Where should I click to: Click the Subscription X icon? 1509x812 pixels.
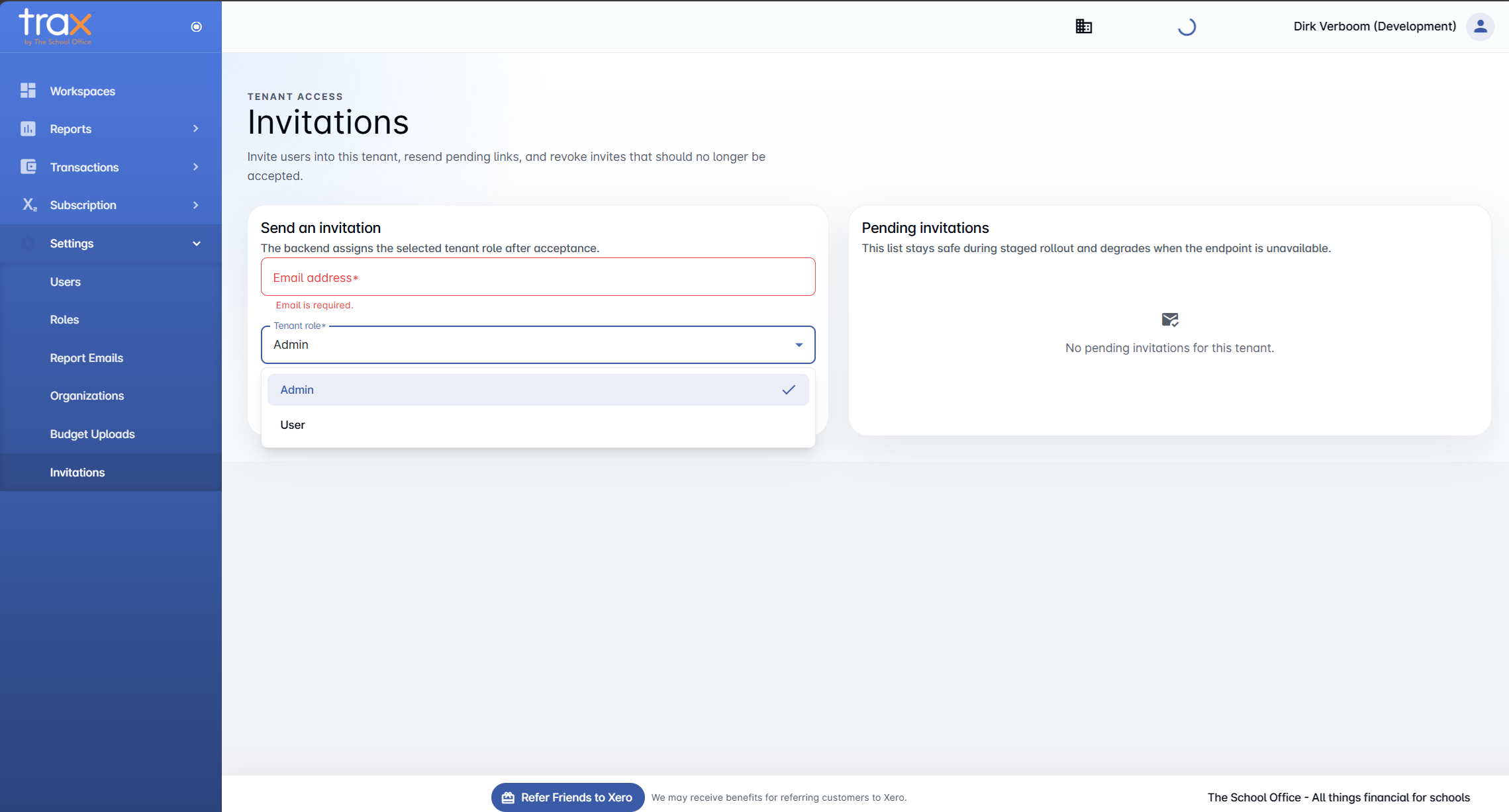(29, 204)
